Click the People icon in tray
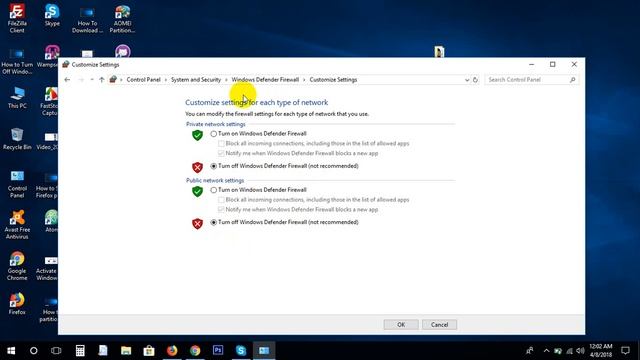The image size is (640, 360). (x=530, y=351)
